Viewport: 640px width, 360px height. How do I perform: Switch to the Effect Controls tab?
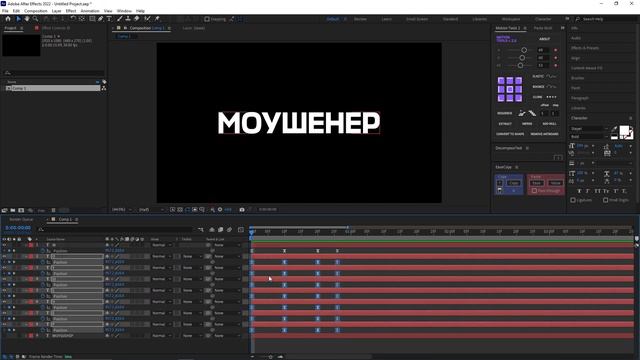(56, 28)
